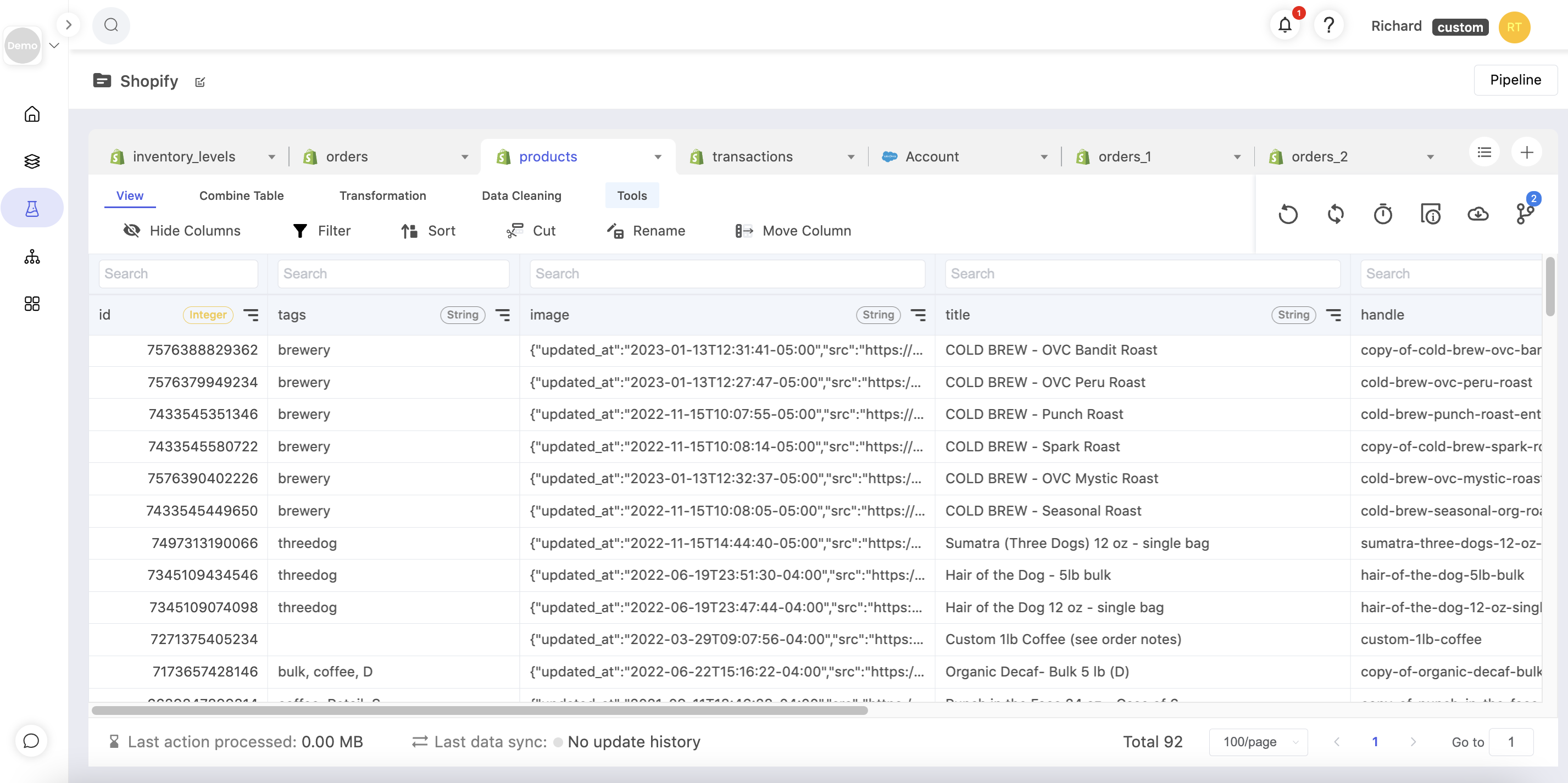Click the Pipeline button
This screenshot has height=783, width=1568.
pos(1515,80)
